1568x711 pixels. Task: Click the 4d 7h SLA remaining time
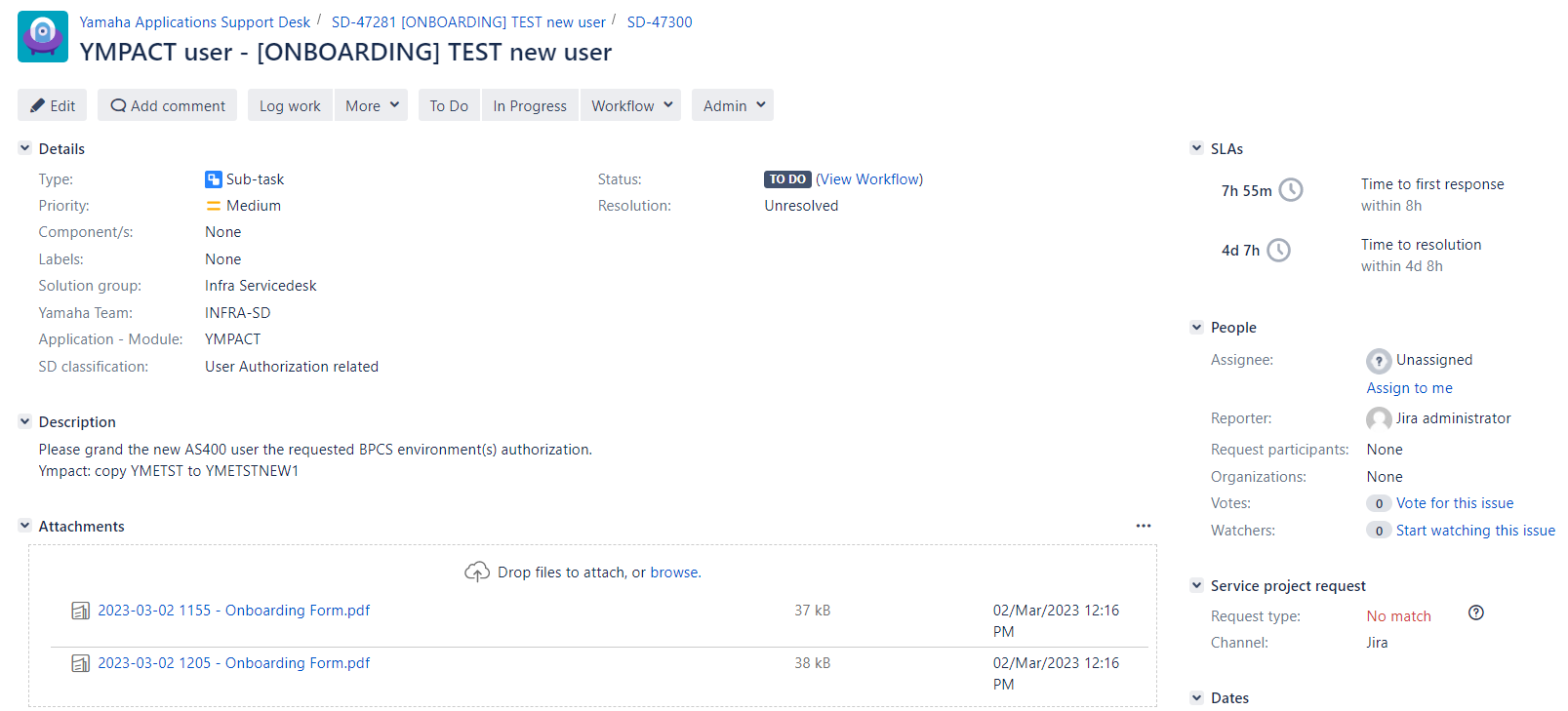click(1240, 251)
